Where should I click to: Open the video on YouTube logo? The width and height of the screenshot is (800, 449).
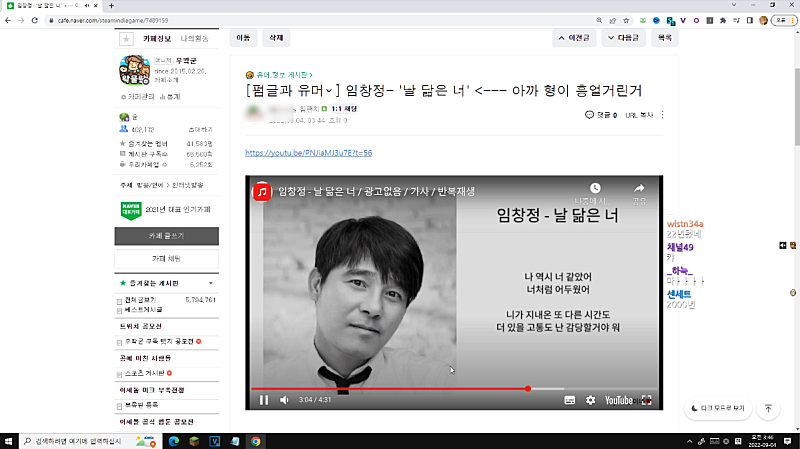(618, 400)
